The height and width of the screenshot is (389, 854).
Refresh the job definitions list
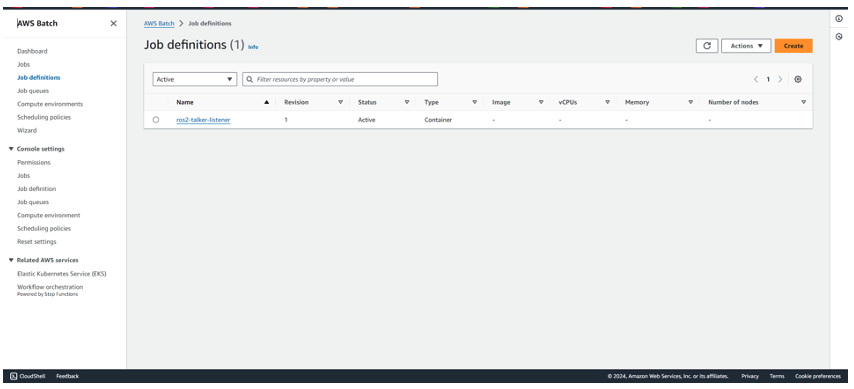(707, 46)
